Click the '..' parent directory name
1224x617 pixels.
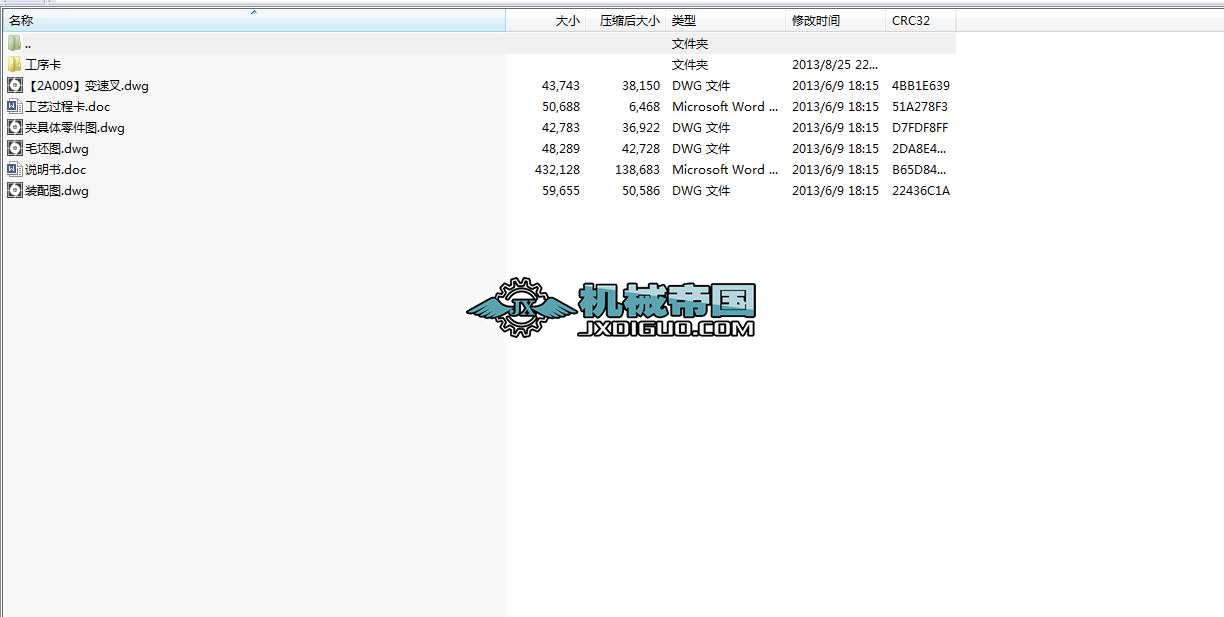click(28, 44)
